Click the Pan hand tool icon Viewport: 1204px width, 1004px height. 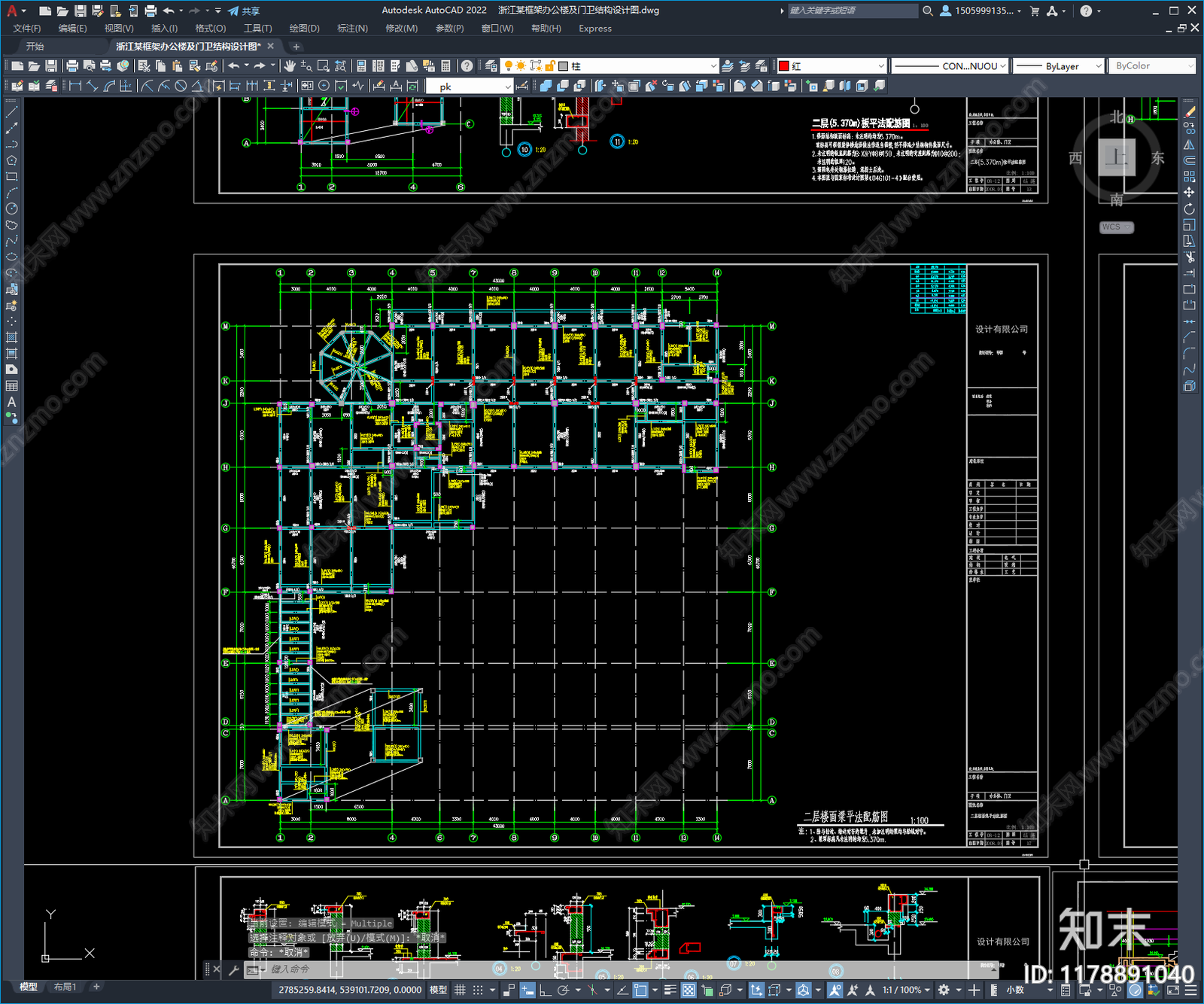(x=290, y=66)
